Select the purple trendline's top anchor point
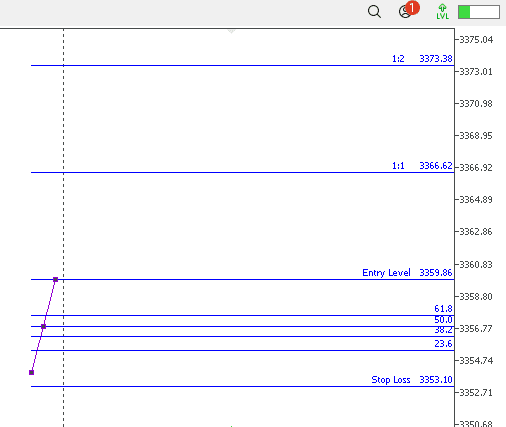 [56, 279]
